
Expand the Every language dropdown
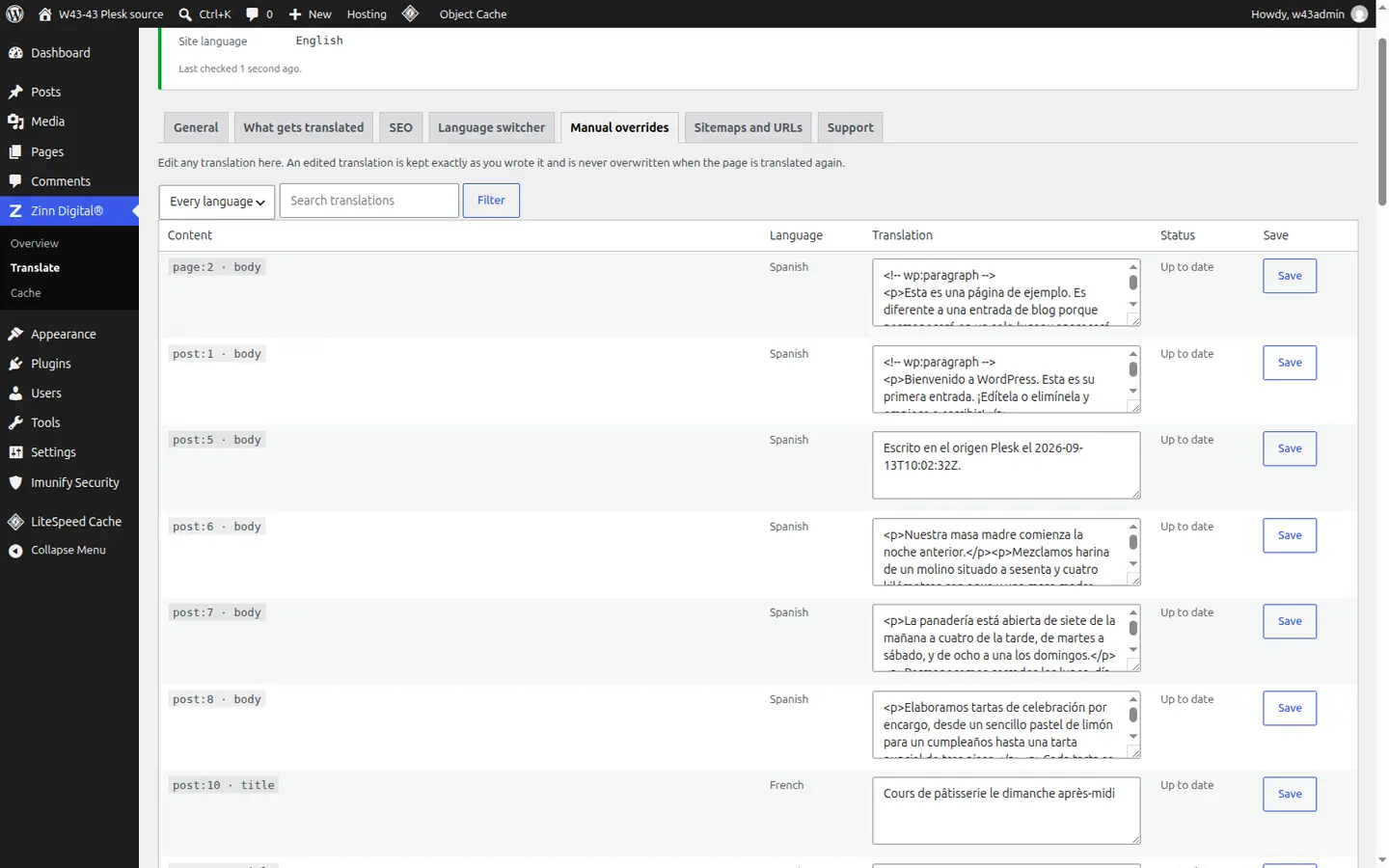click(x=217, y=201)
